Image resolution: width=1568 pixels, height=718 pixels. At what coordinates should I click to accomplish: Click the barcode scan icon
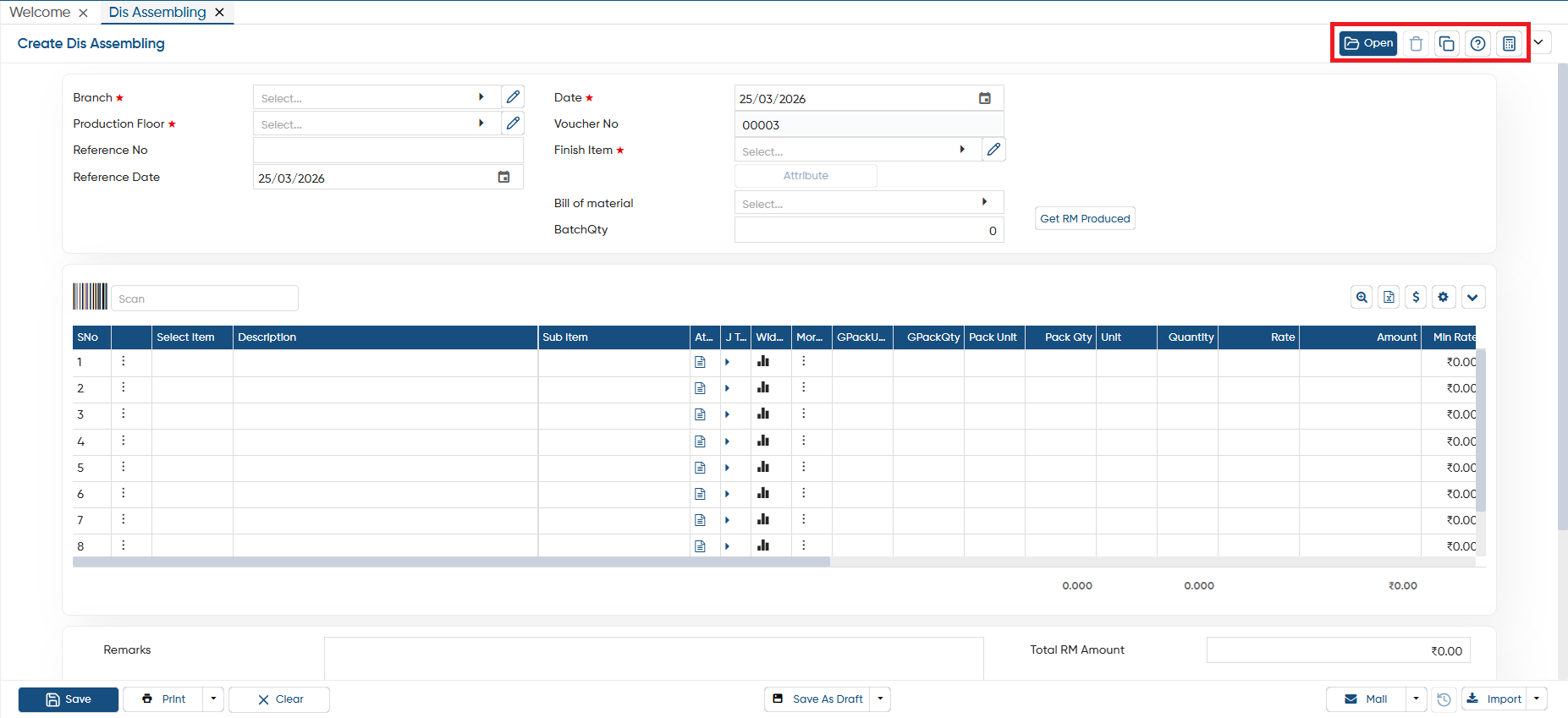[90, 297]
